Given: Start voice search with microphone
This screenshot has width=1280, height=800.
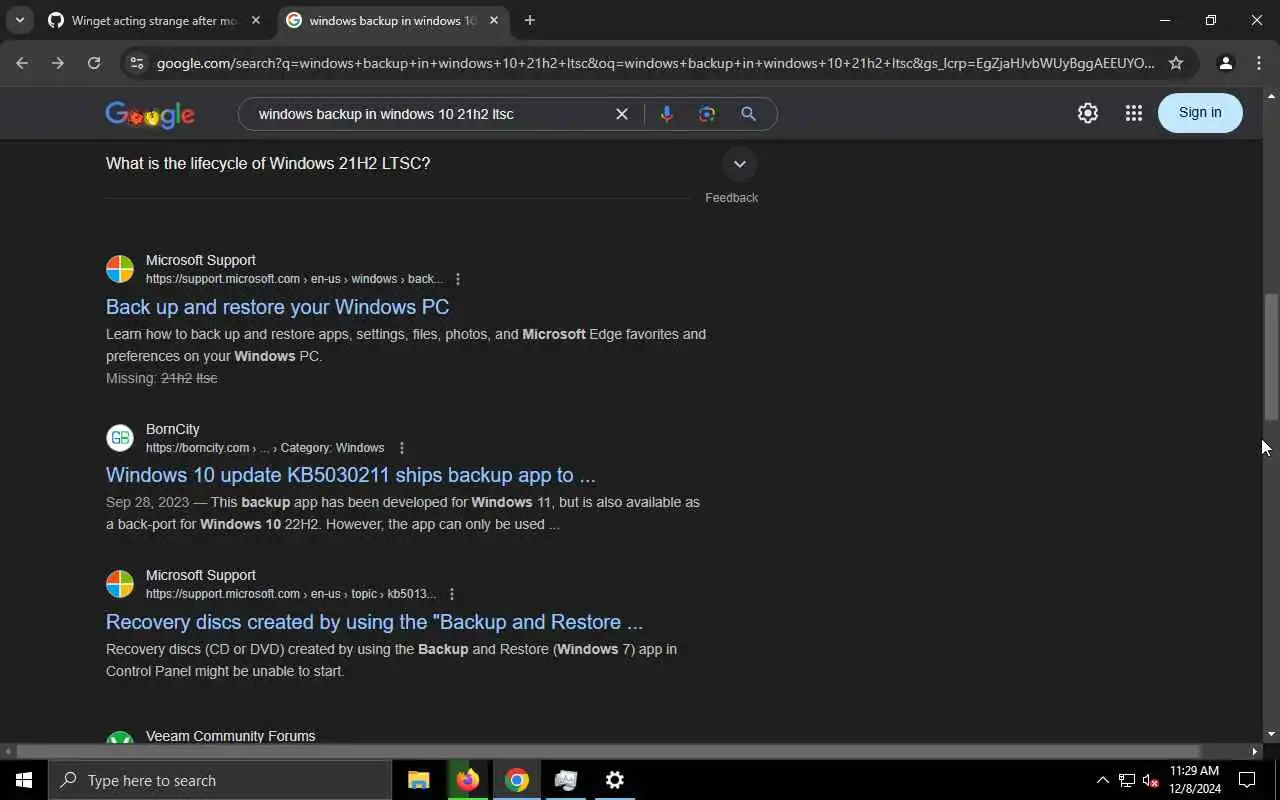Looking at the screenshot, I should pyautogui.click(x=667, y=114).
